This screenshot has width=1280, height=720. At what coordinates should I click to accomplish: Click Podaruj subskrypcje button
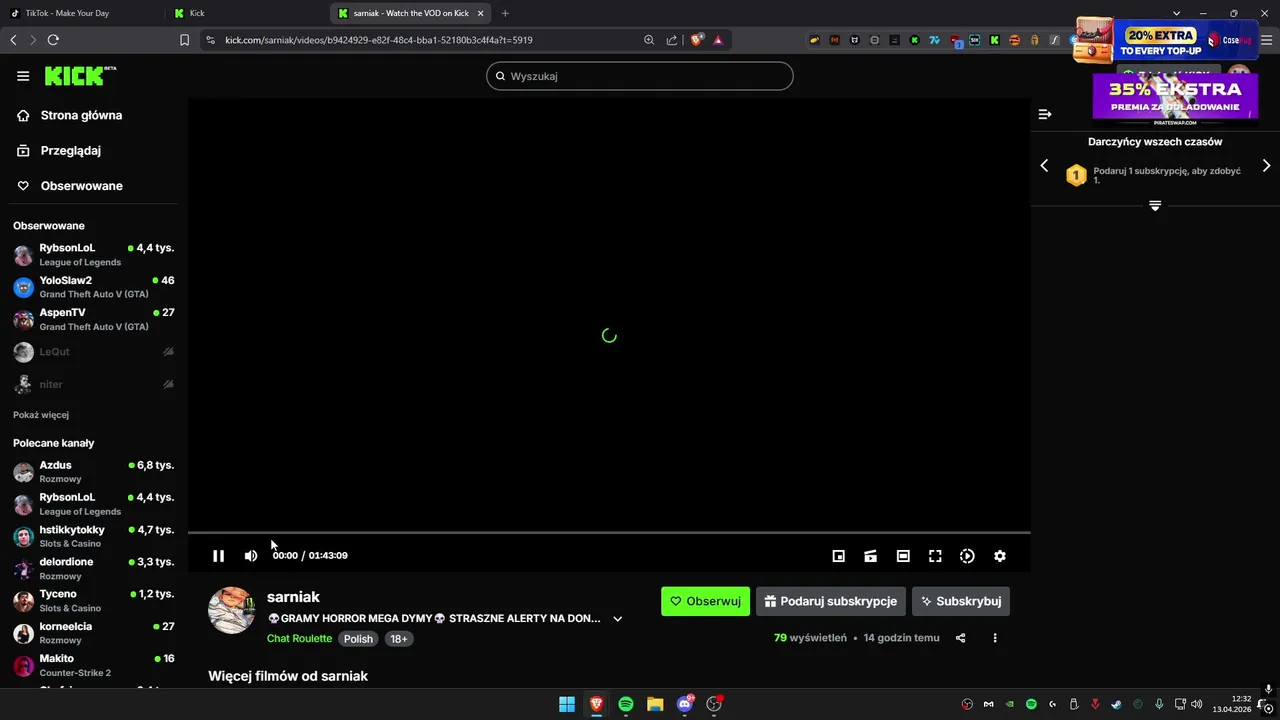(831, 601)
